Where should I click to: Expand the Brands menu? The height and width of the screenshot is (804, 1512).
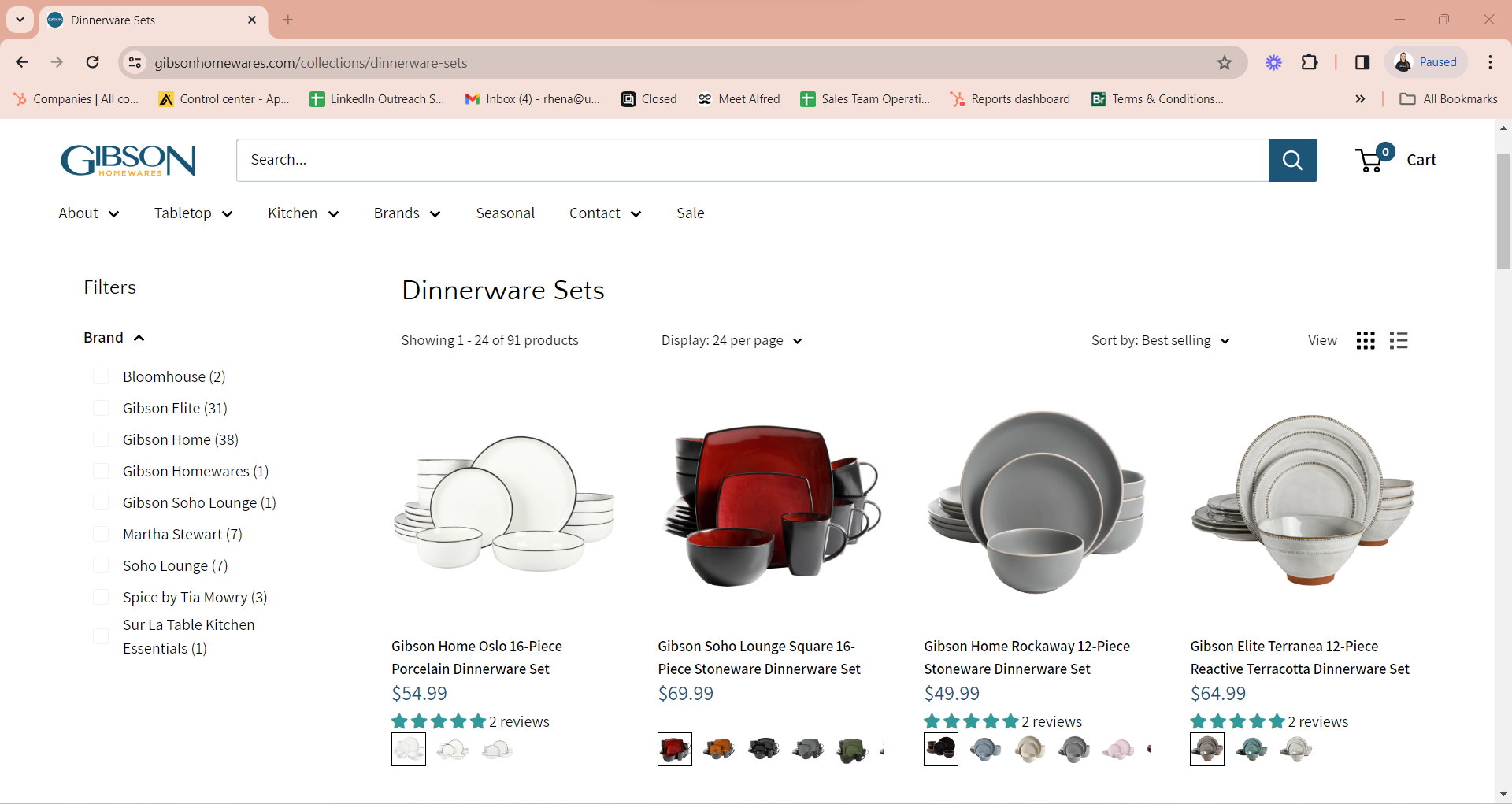click(x=407, y=213)
